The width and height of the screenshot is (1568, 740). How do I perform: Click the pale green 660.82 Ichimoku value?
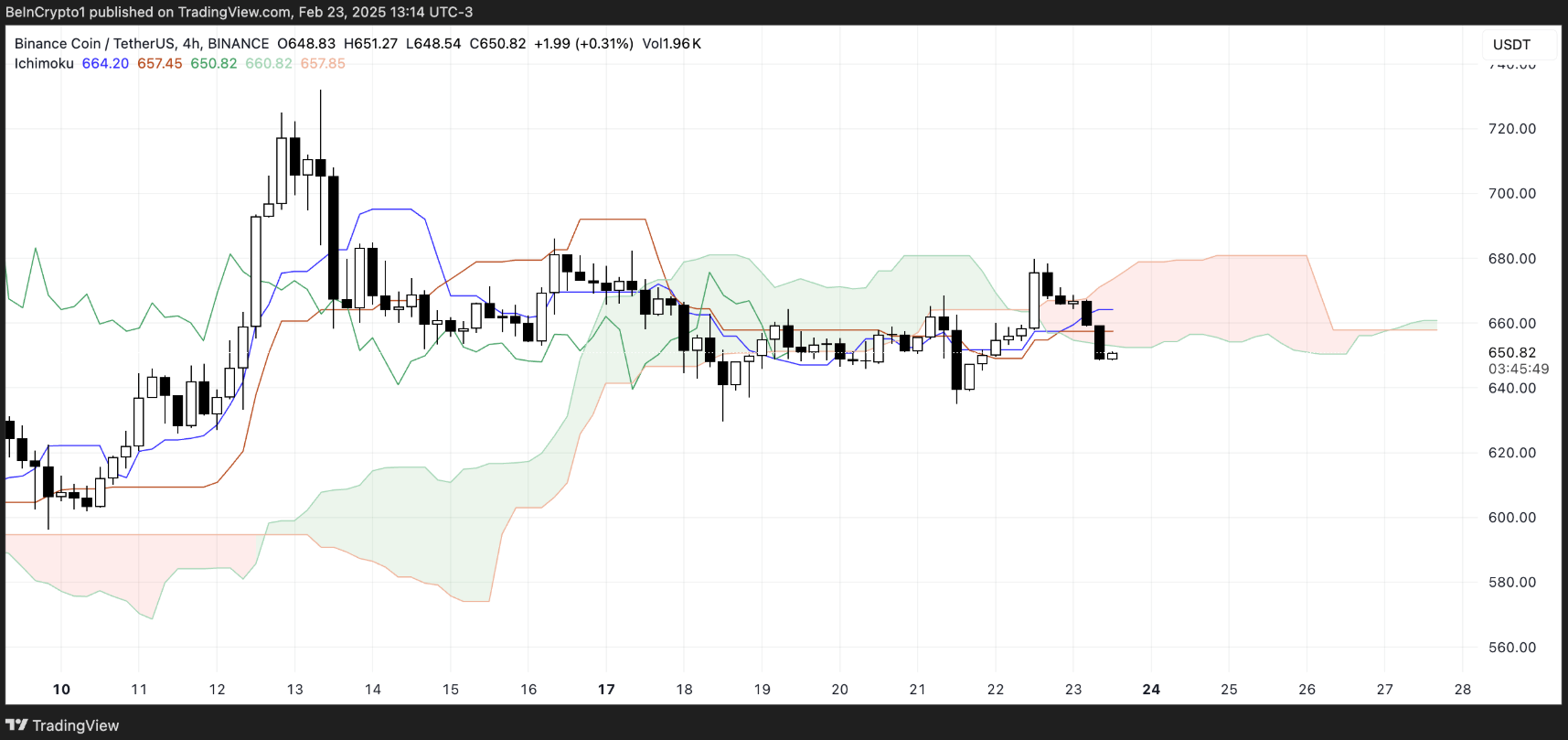pos(269,63)
